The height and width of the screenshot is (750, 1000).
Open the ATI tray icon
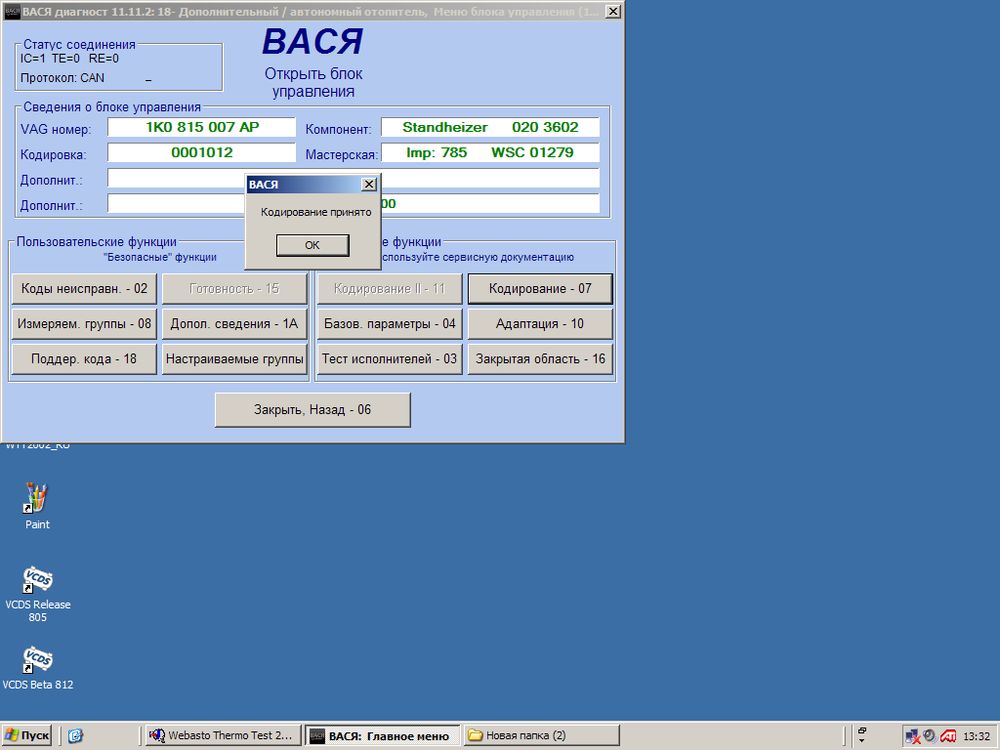click(948, 736)
